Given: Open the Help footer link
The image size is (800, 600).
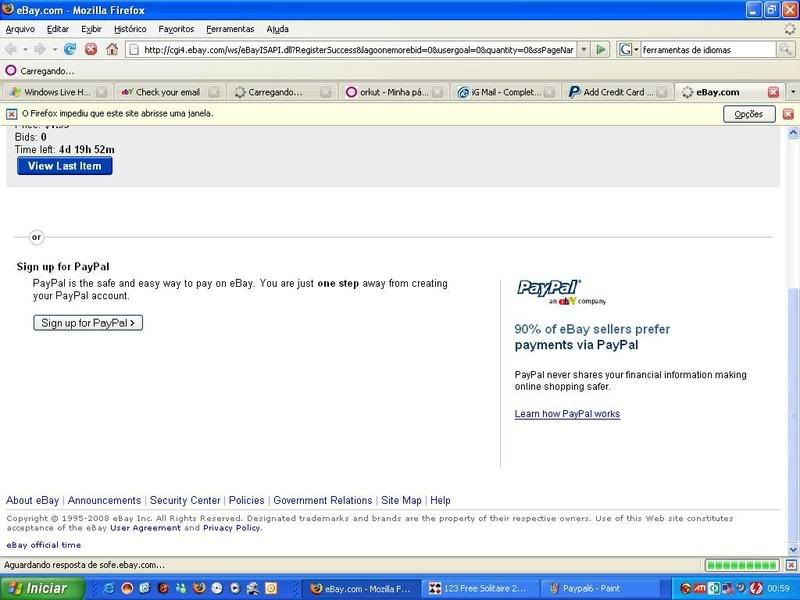Looking at the screenshot, I should tap(440, 501).
